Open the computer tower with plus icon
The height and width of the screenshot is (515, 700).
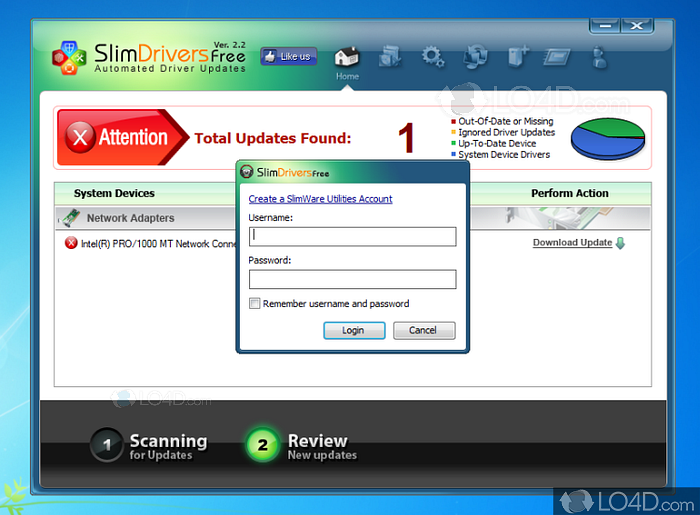[x=518, y=57]
